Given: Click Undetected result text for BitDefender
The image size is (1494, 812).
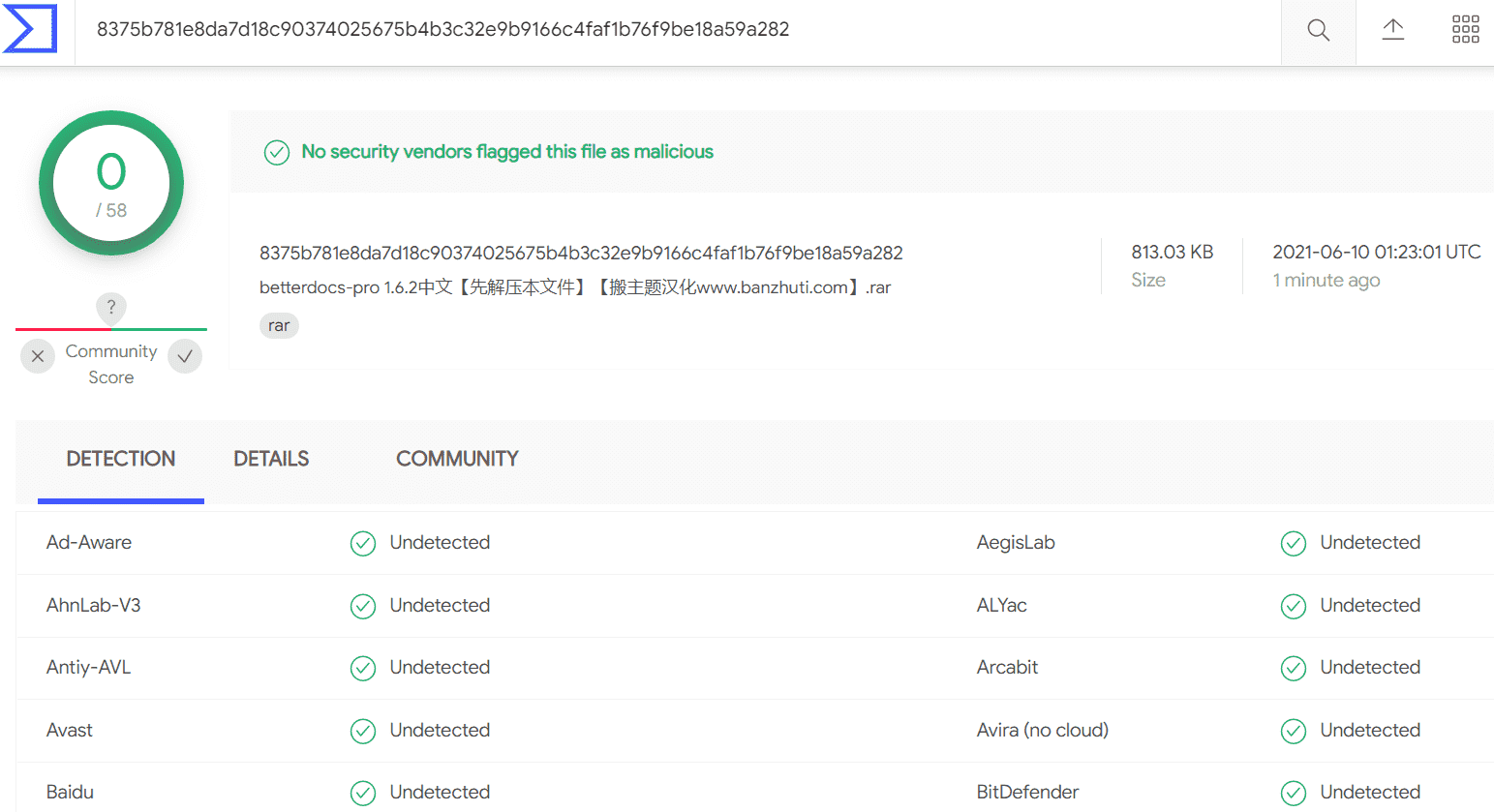Looking at the screenshot, I should pos(1370,792).
